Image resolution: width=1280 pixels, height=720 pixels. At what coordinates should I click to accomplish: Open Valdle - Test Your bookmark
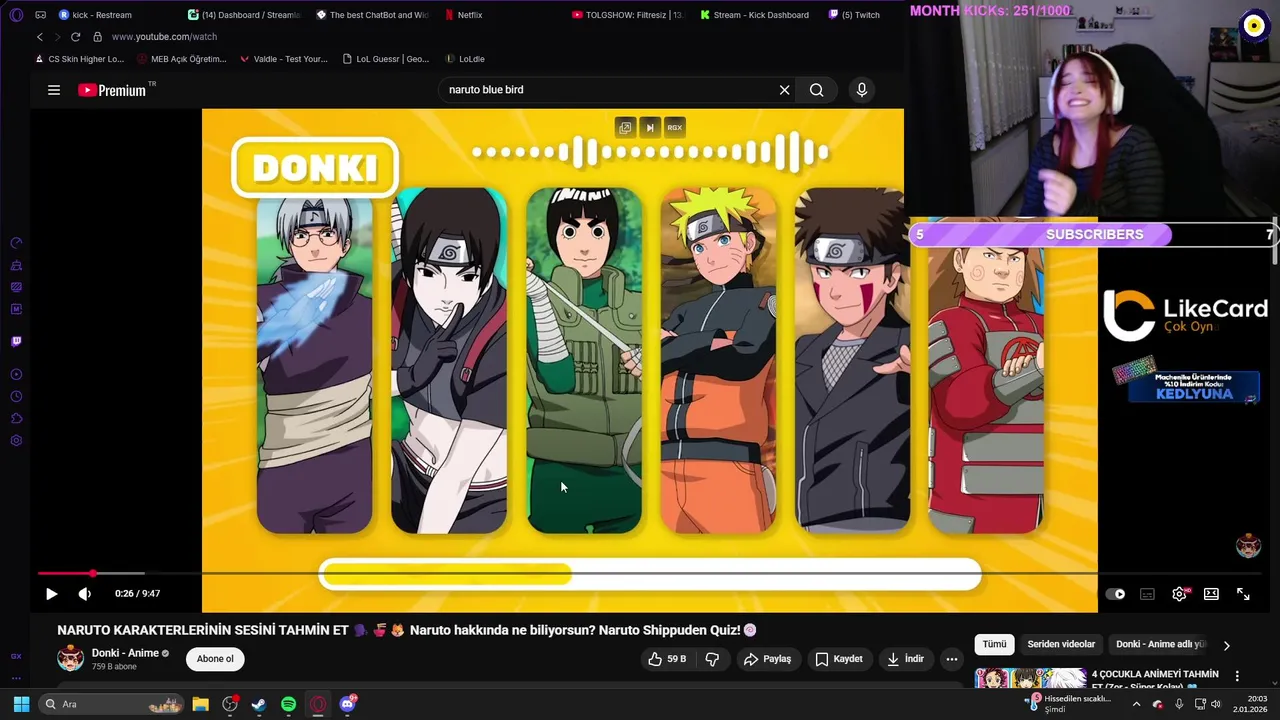(284, 59)
